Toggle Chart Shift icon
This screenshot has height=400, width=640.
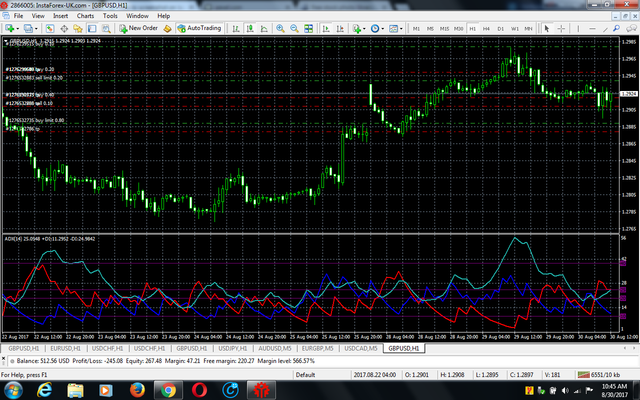point(340,29)
